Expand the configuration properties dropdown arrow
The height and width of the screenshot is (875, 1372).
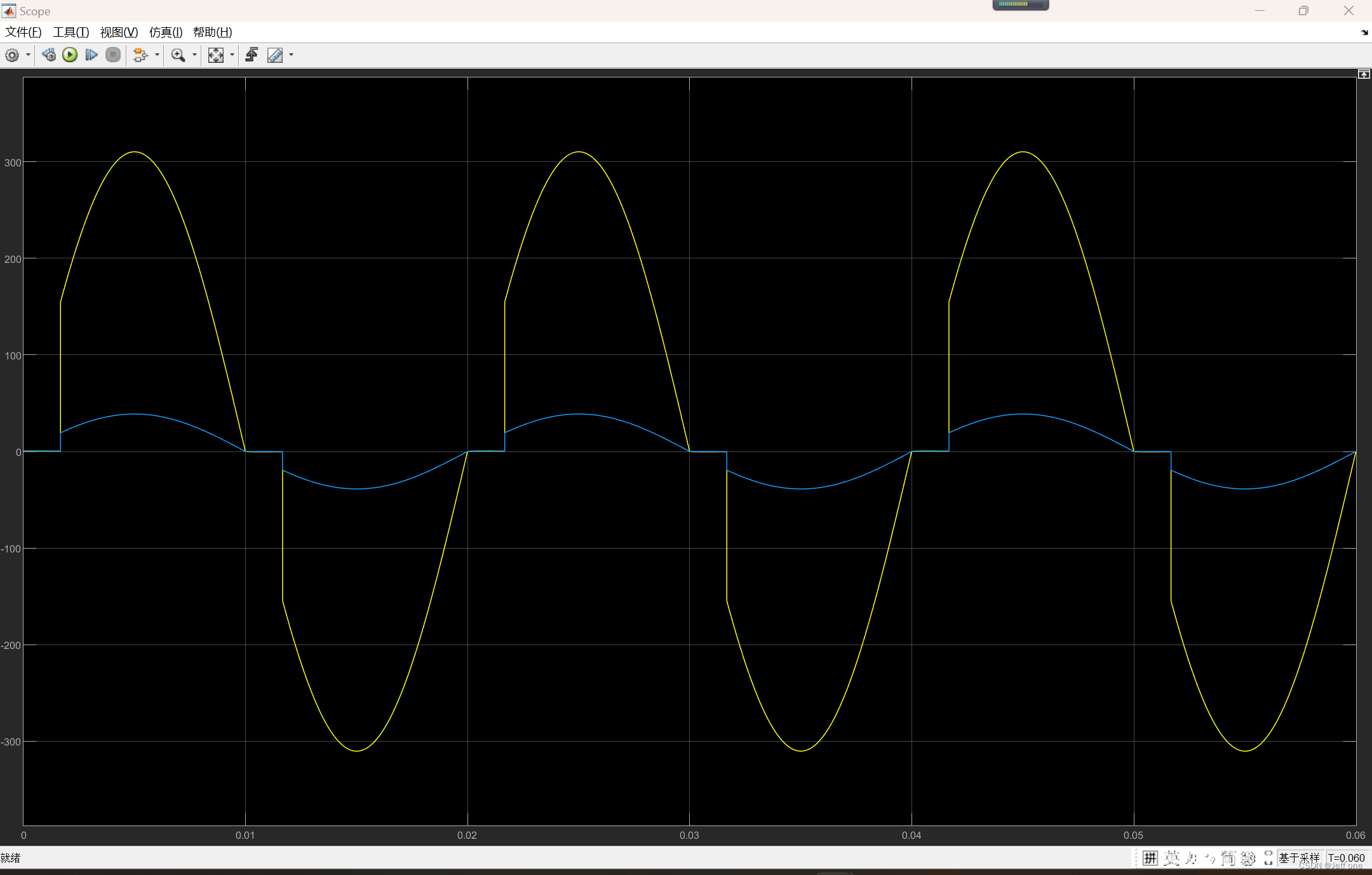coord(28,55)
